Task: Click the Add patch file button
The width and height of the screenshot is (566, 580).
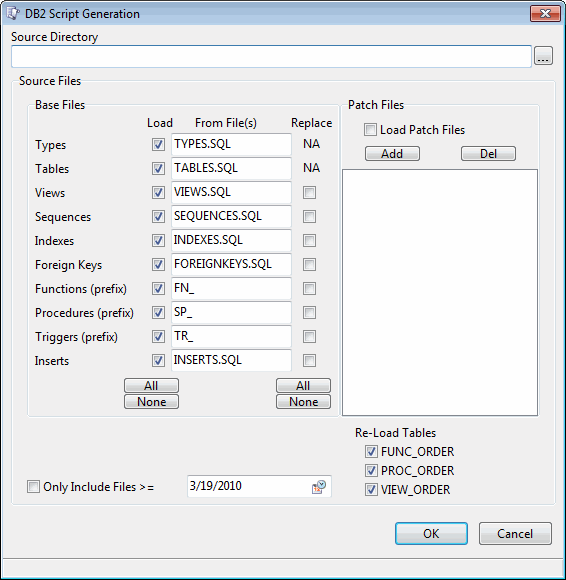Action: [x=392, y=154]
